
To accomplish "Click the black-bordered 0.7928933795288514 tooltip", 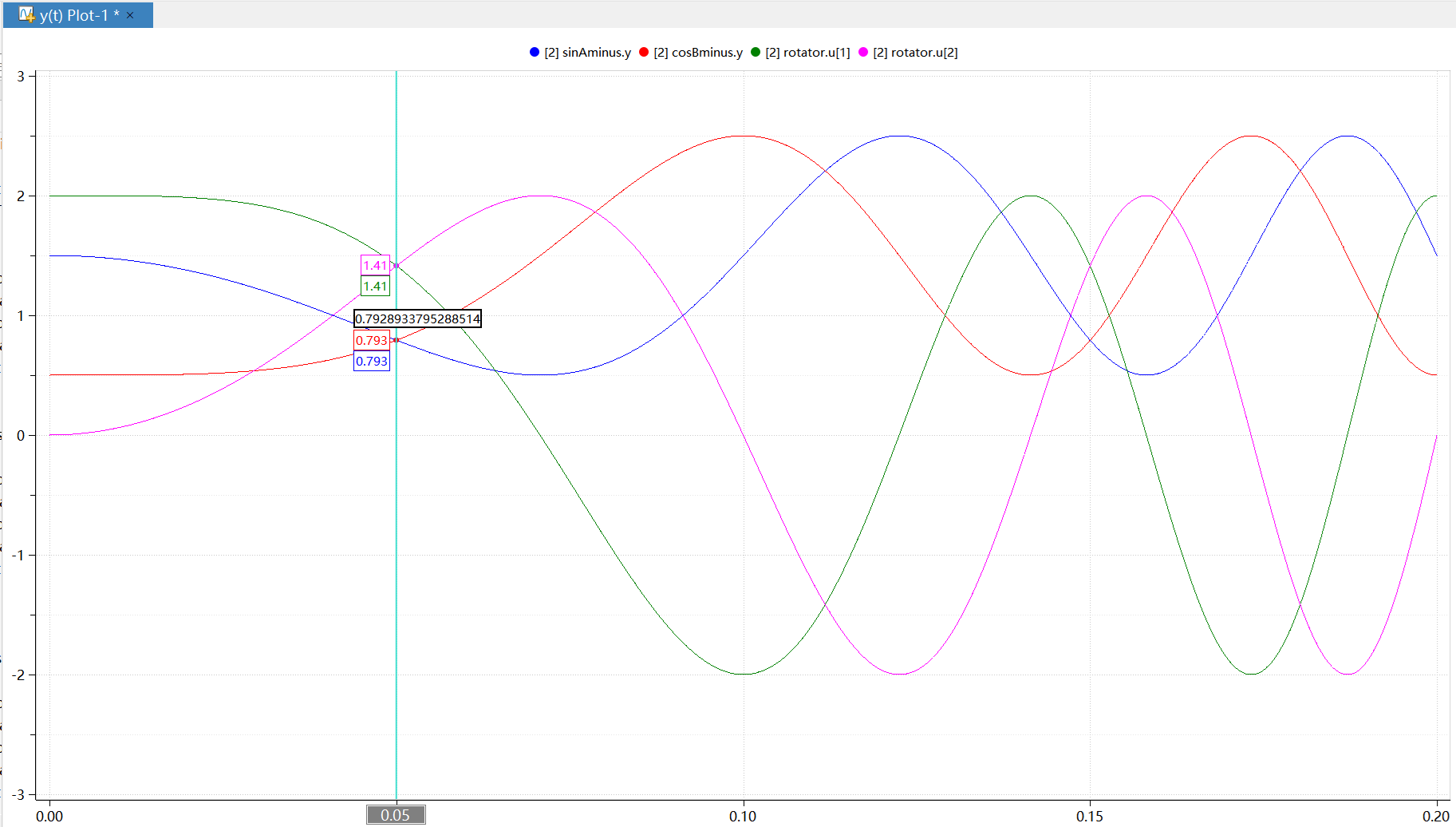I will click(x=417, y=319).
